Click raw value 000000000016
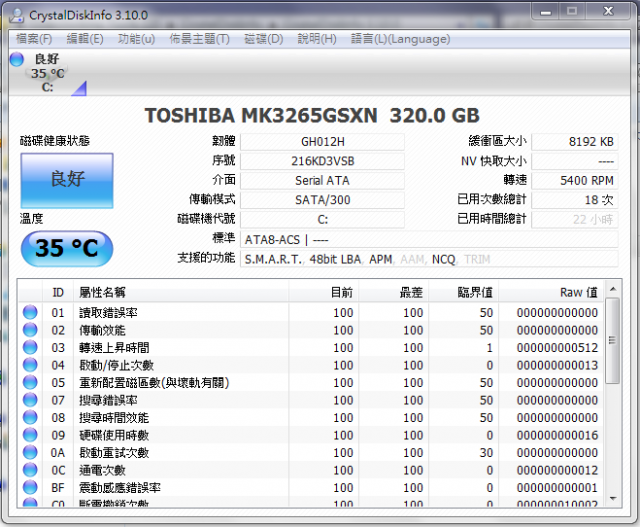The image size is (640, 527). (557, 436)
